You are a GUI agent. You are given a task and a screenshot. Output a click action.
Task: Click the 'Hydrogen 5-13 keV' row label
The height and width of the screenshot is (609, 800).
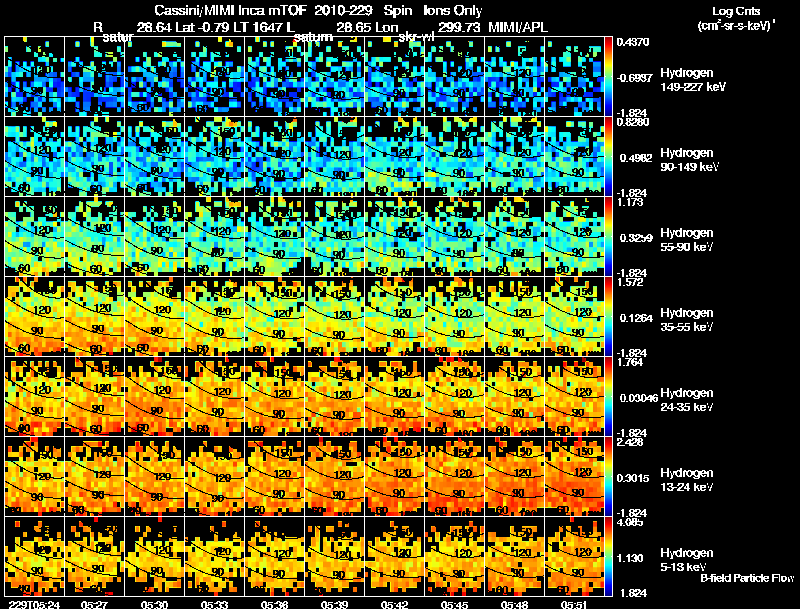[686, 560]
